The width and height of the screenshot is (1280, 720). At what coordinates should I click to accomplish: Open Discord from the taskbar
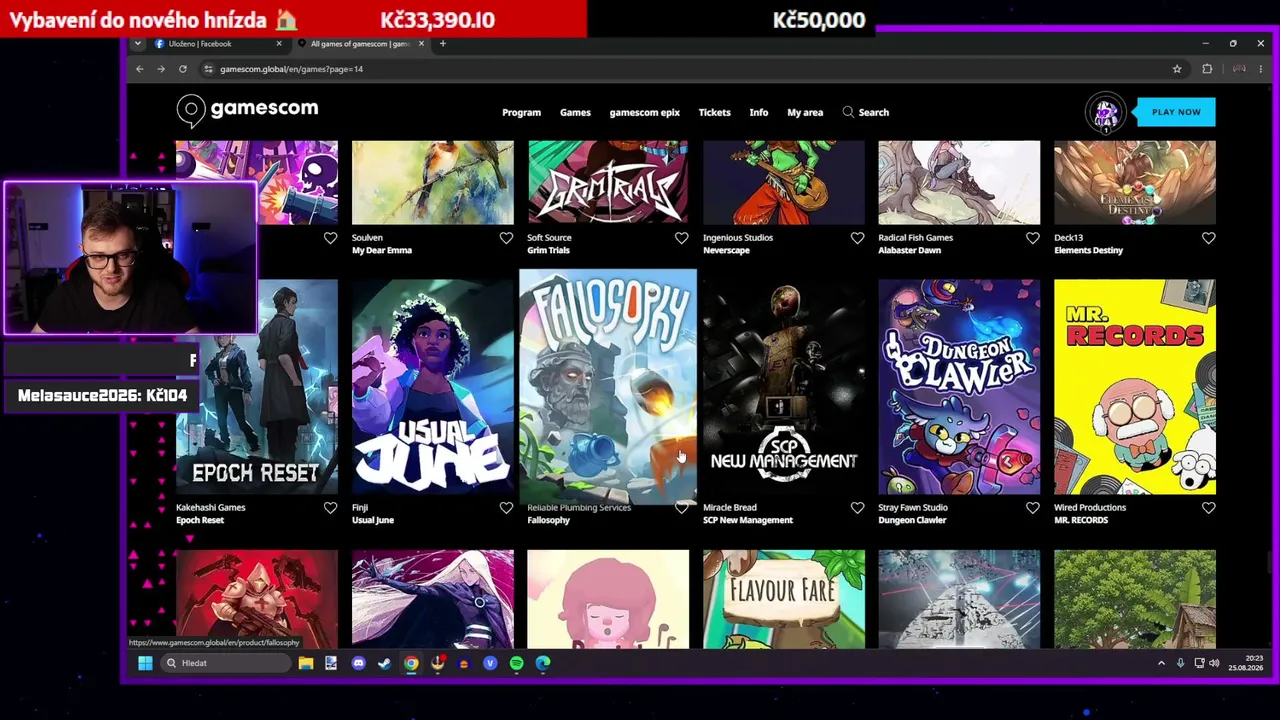358,663
